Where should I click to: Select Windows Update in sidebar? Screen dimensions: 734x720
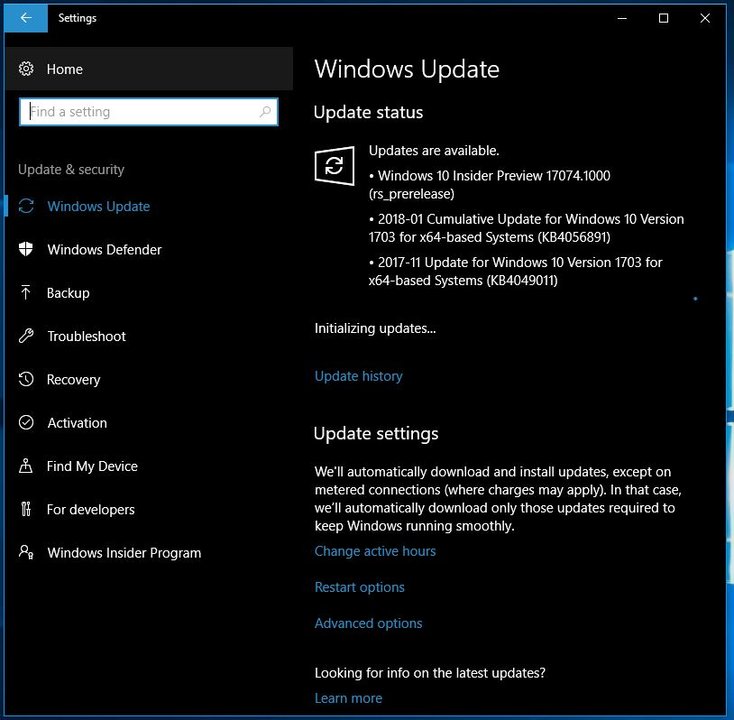coord(149,206)
